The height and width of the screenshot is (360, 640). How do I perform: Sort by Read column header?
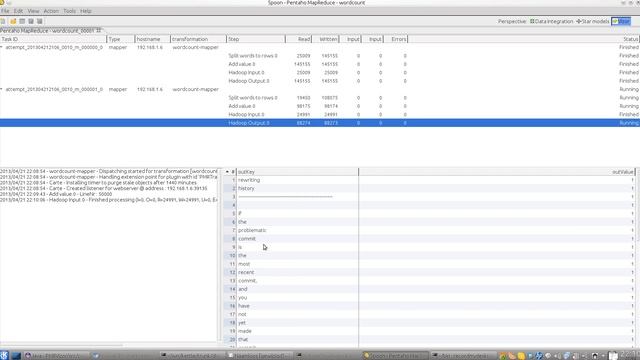(x=299, y=39)
